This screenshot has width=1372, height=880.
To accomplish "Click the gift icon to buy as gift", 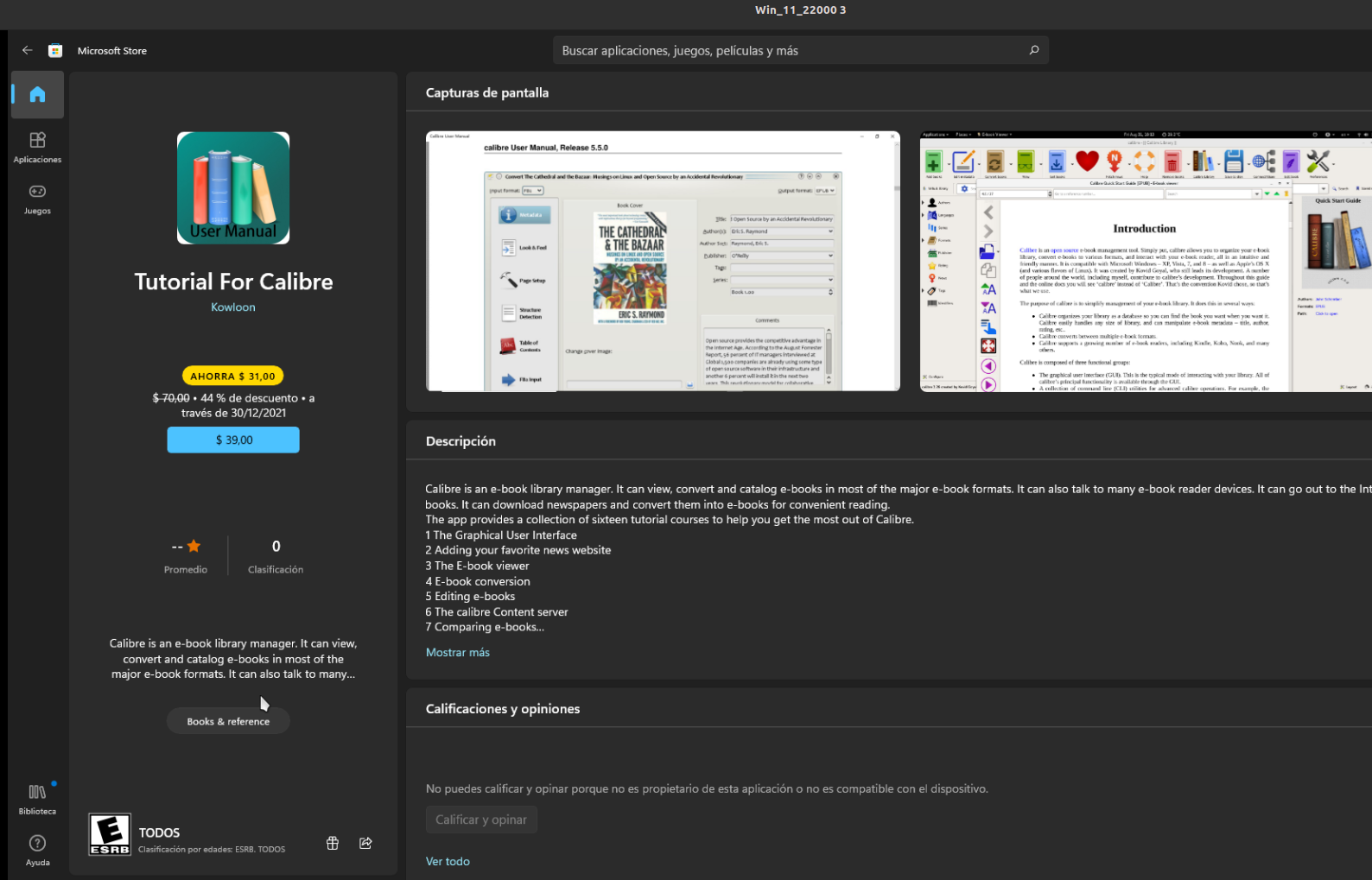I will [333, 843].
